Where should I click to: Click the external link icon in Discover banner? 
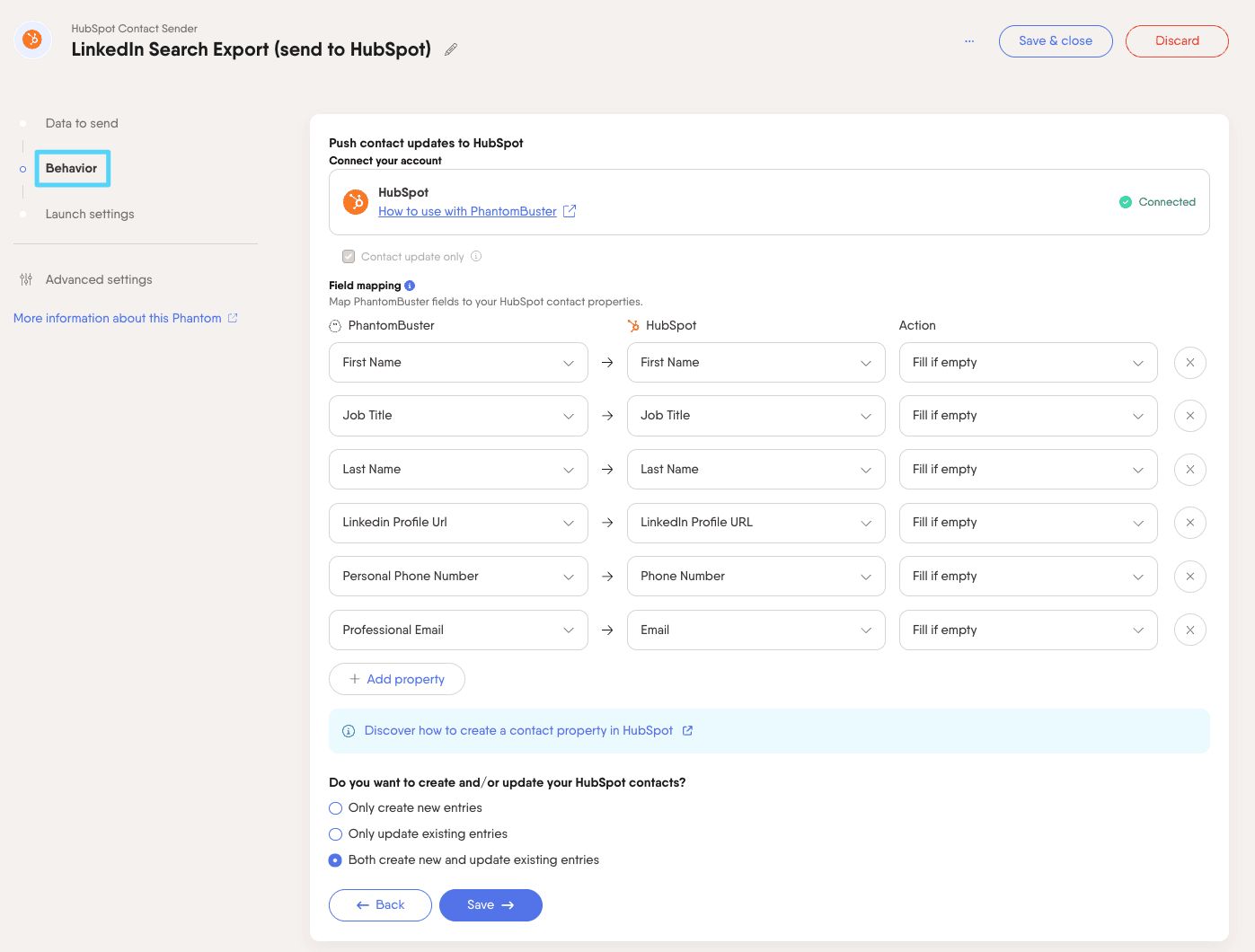687,730
